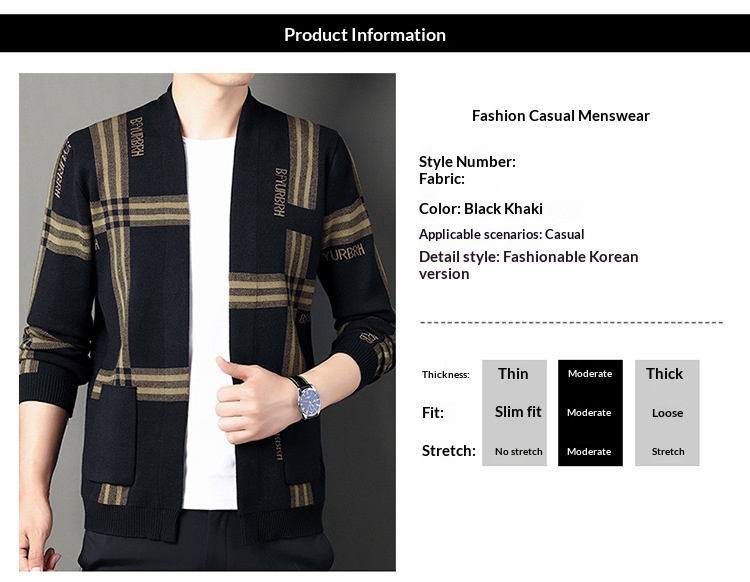Click the Stretch option in the last column

[x=667, y=452]
